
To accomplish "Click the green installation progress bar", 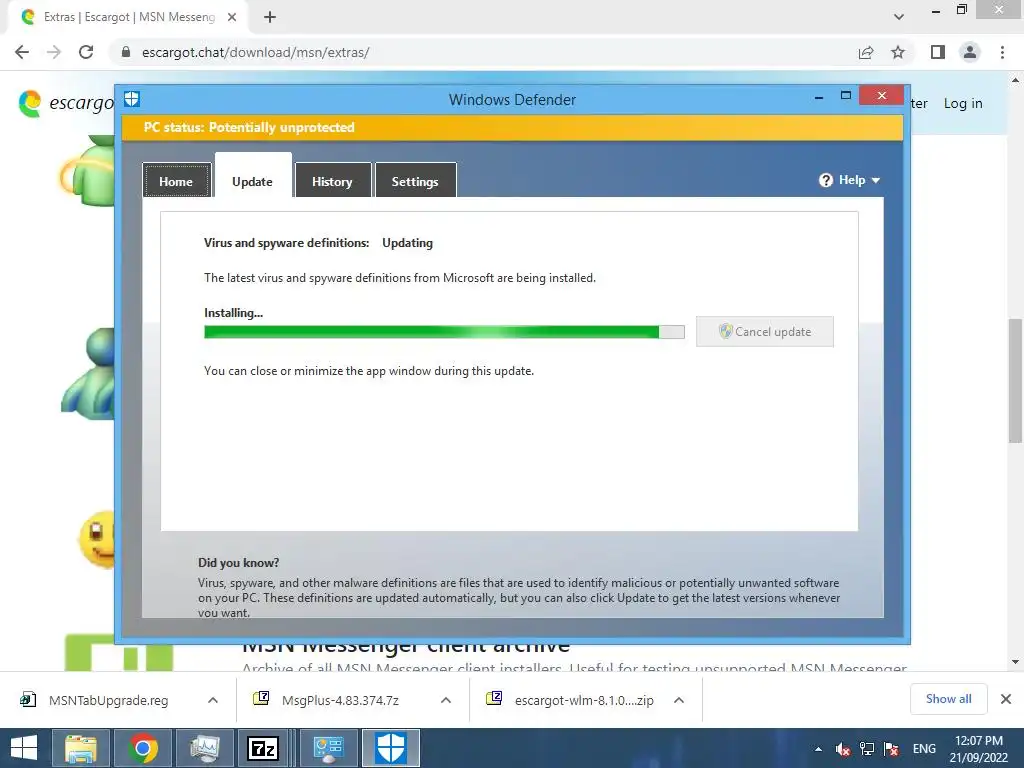I will [x=444, y=332].
